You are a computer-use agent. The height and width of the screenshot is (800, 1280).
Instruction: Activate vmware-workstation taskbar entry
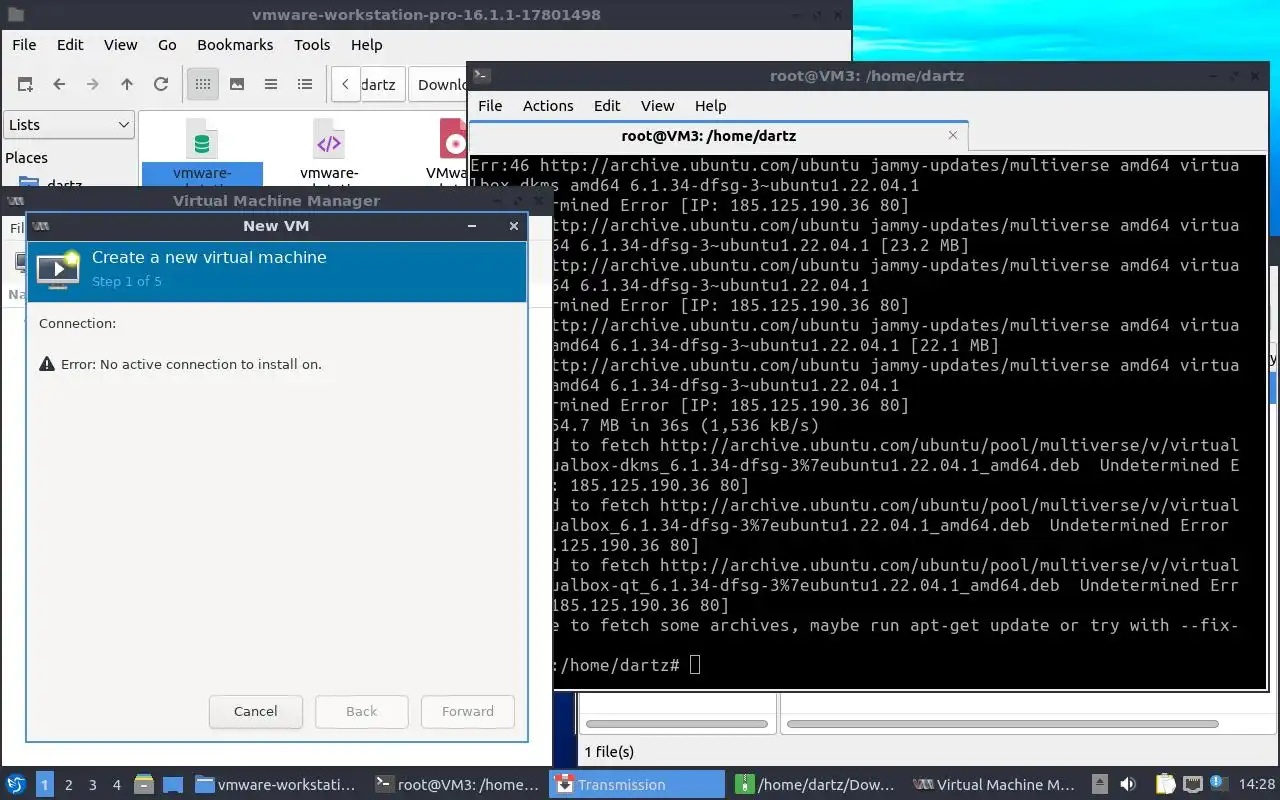click(278, 784)
